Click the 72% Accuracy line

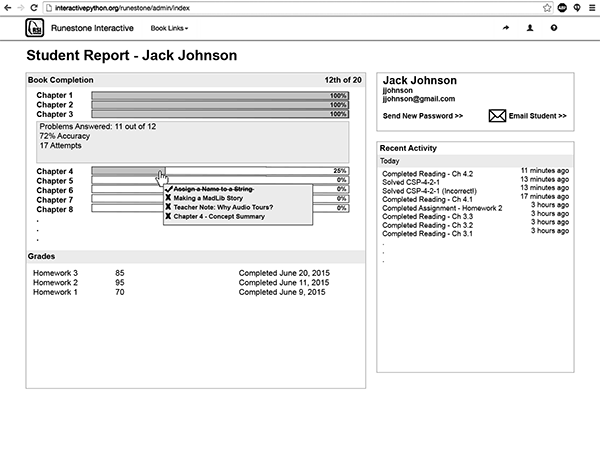tap(65, 136)
